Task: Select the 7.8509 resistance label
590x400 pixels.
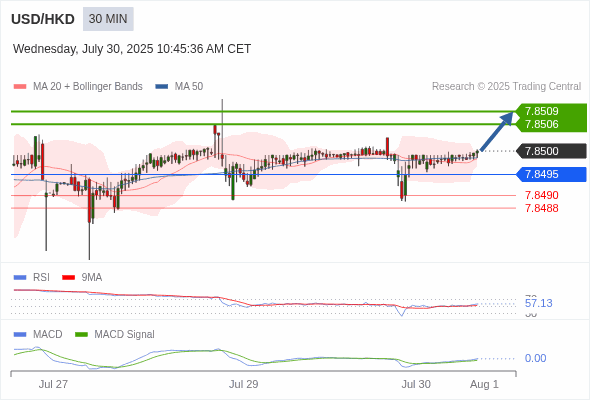Action: tap(541, 111)
